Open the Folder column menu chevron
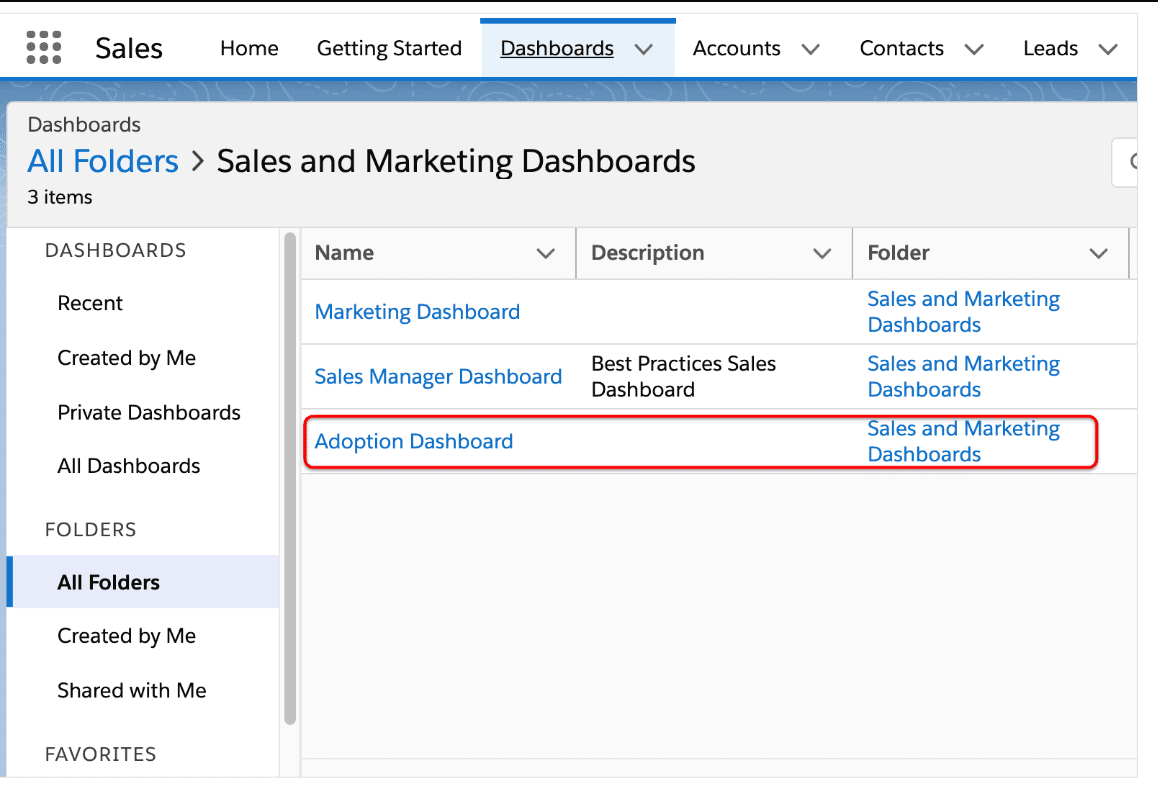1158x805 pixels. click(1098, 254)
